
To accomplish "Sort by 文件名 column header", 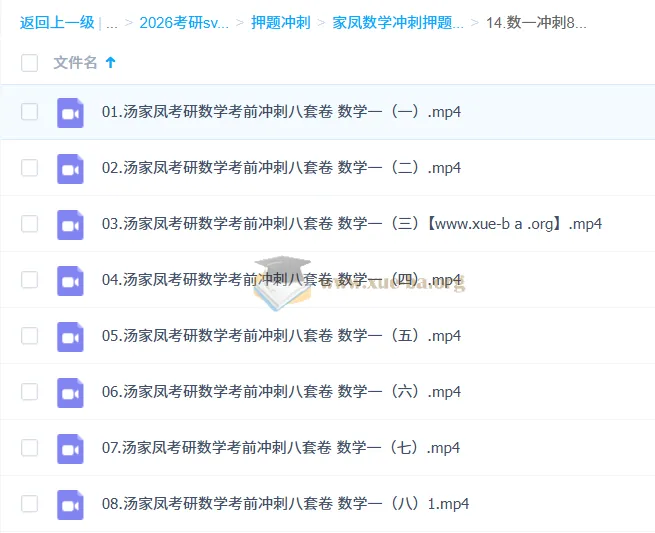I will (75, 63).
